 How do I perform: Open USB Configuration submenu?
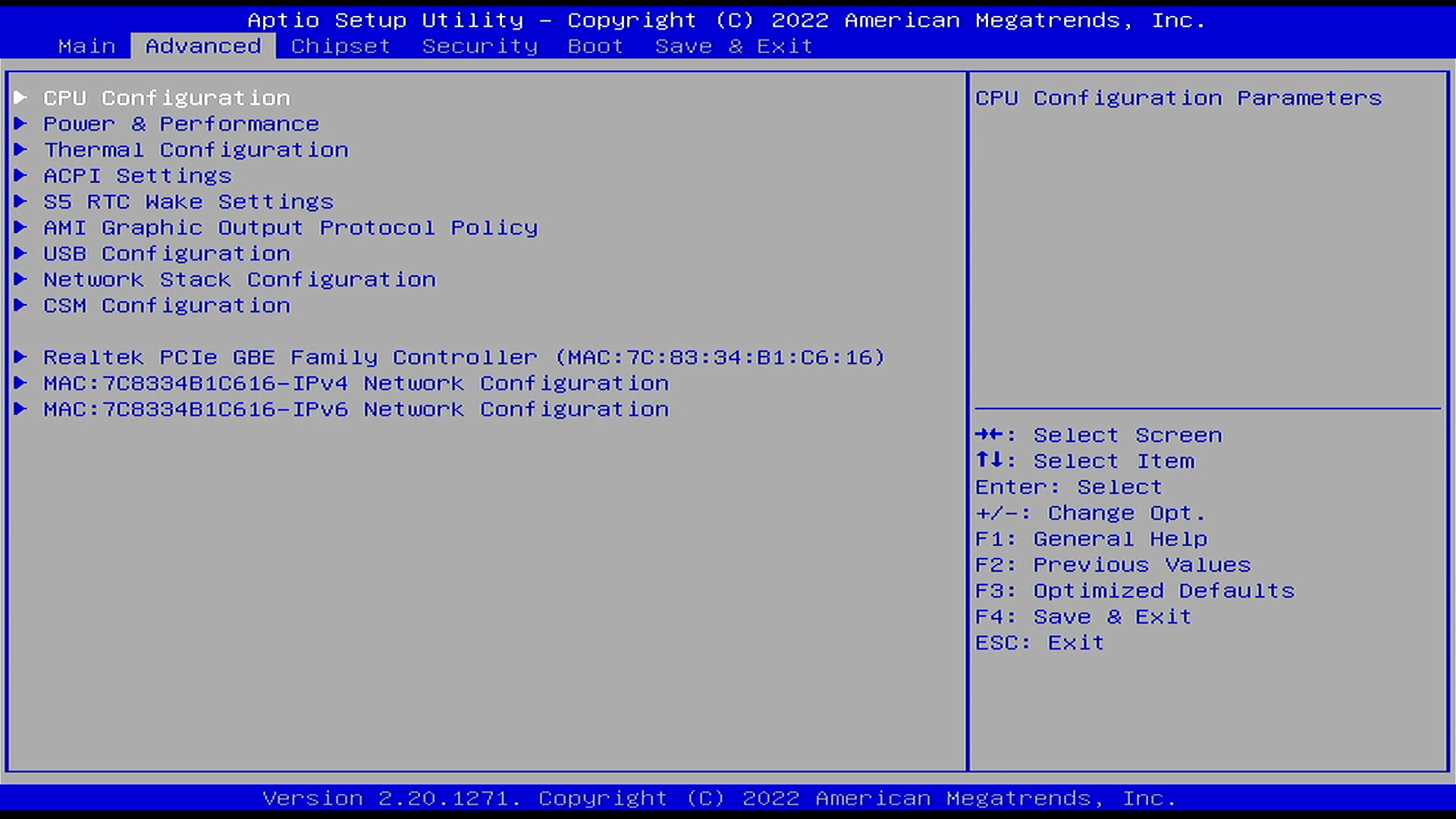(x=166, y=253)
